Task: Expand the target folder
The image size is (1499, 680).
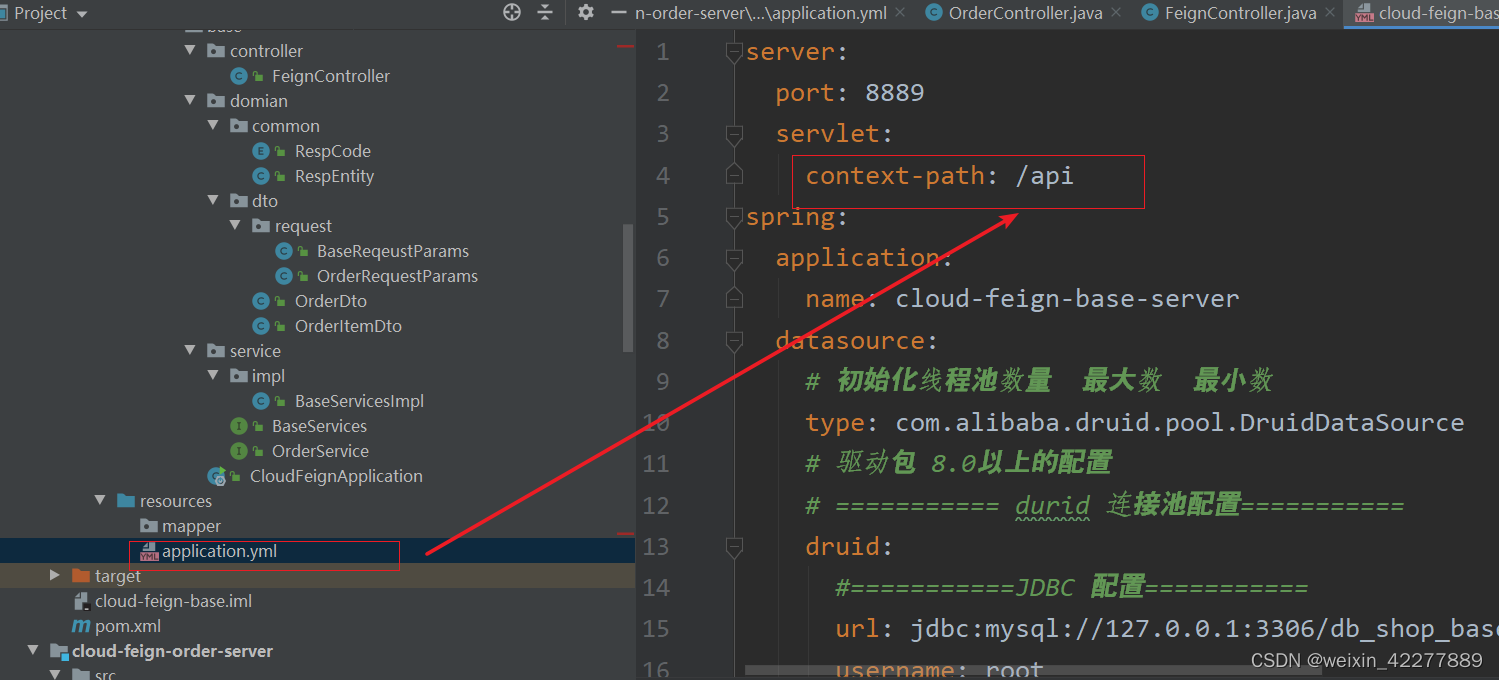Action: pyautogui.click(x=54, y=575)
